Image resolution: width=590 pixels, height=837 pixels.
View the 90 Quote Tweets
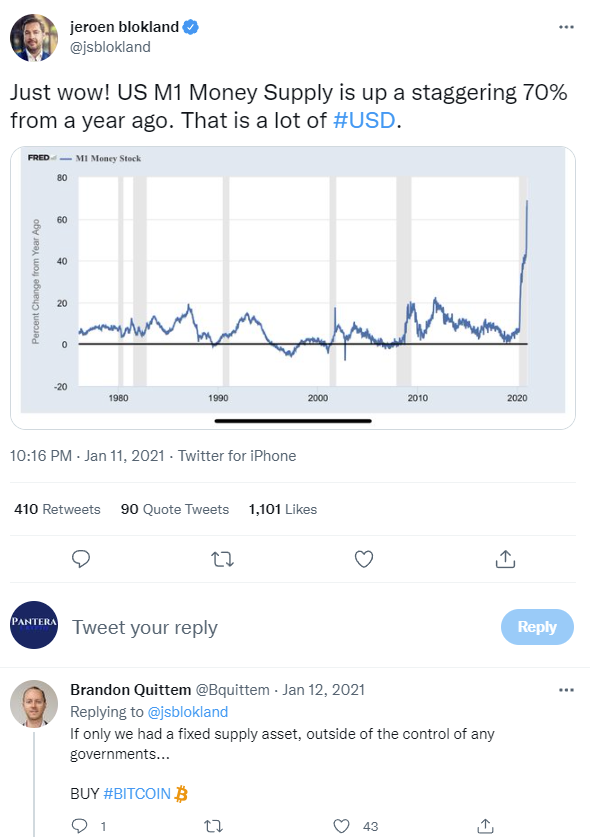(175, 509)
